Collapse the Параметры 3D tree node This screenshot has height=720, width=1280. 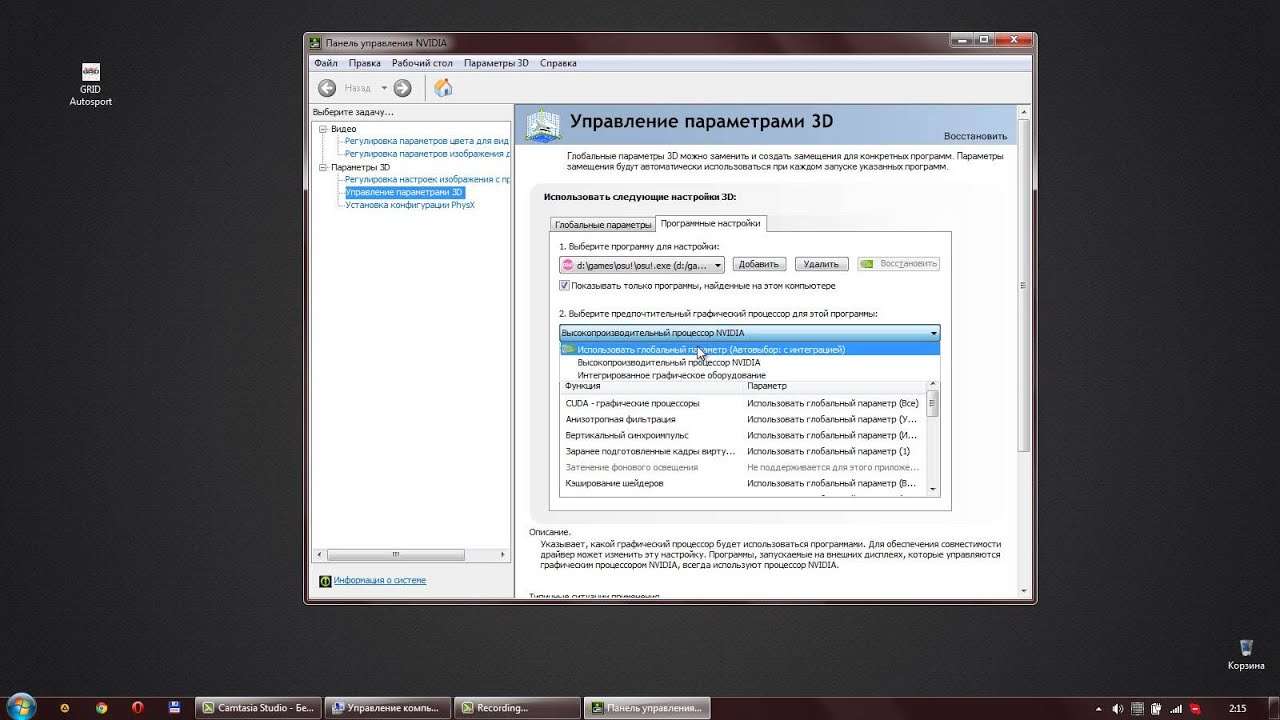tap(323, 167)
